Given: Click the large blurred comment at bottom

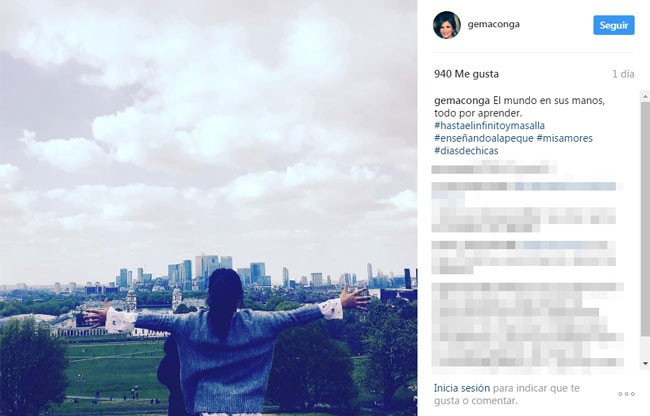Looking at the screenshot, I should 527,325.
